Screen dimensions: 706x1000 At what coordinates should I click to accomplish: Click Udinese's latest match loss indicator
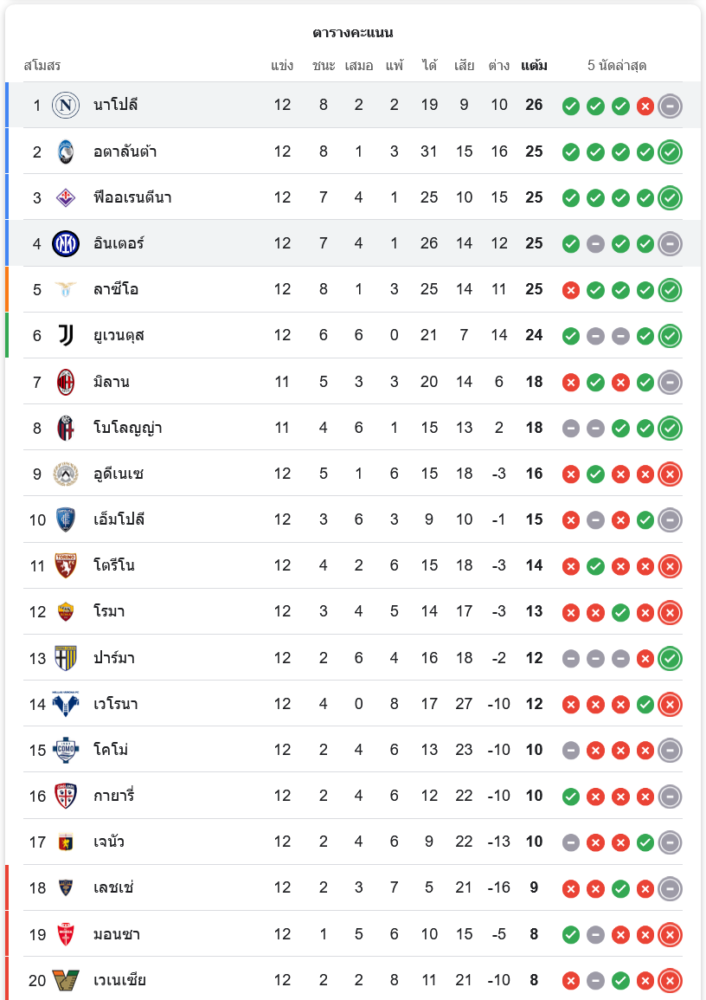tap(670, 474)
